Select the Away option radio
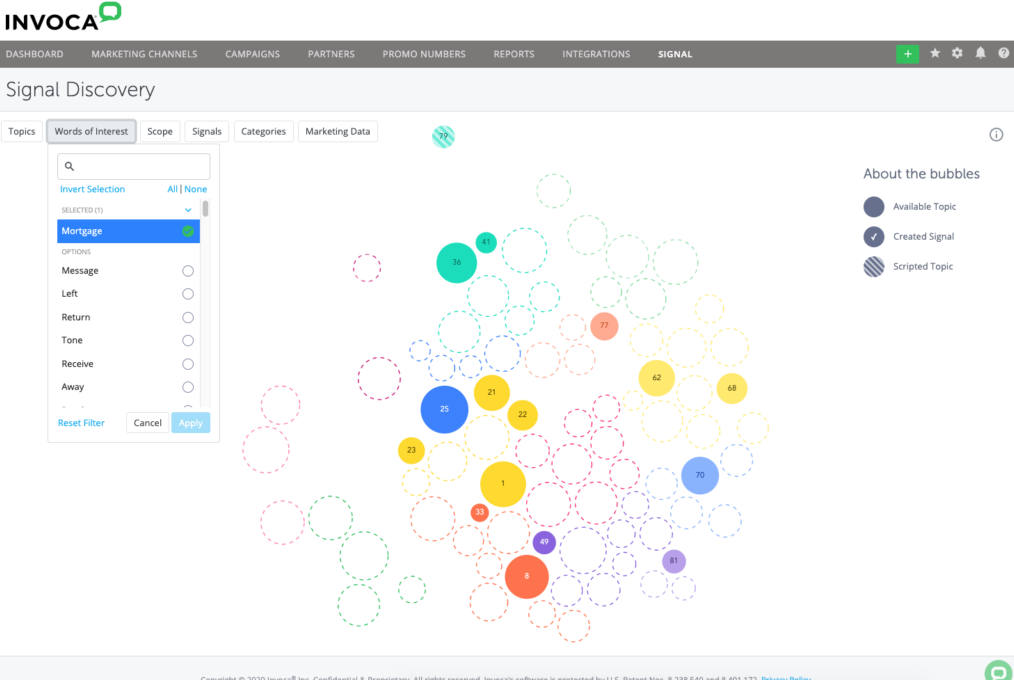This screenshot has height=680, width=1014. click(188, 387)
